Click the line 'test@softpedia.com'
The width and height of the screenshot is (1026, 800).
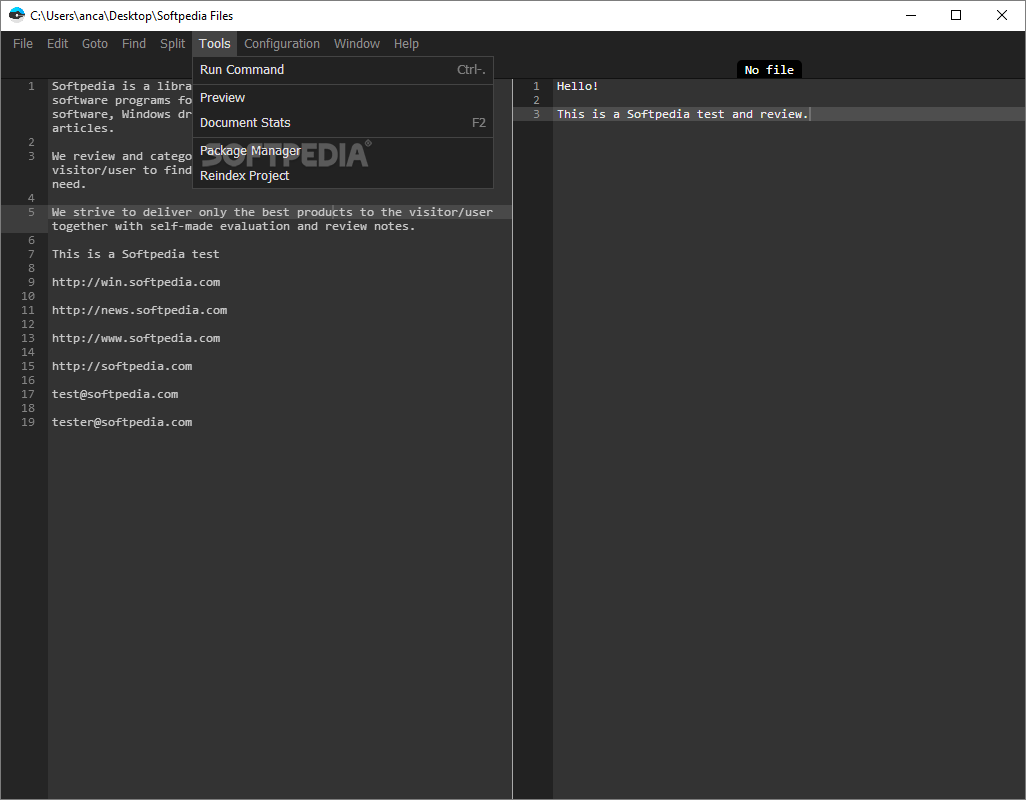pos(115,394)
